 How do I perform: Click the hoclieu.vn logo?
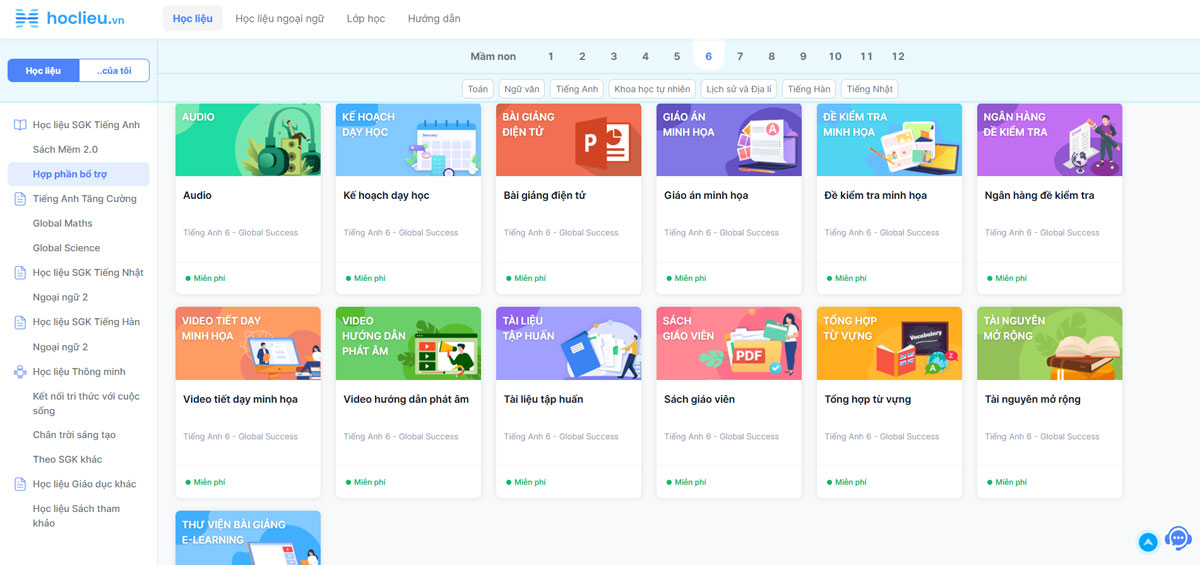[x=70, y=18]
